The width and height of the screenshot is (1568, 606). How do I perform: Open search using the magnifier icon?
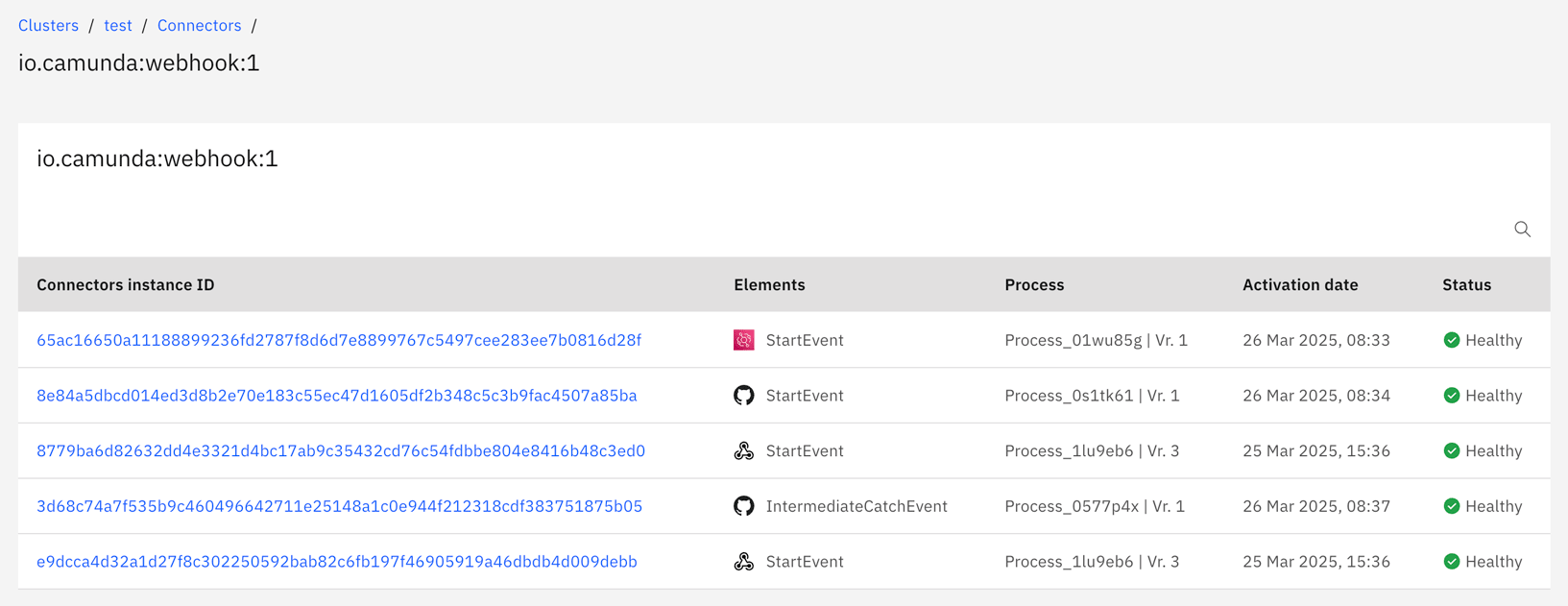click(1522, 230)
